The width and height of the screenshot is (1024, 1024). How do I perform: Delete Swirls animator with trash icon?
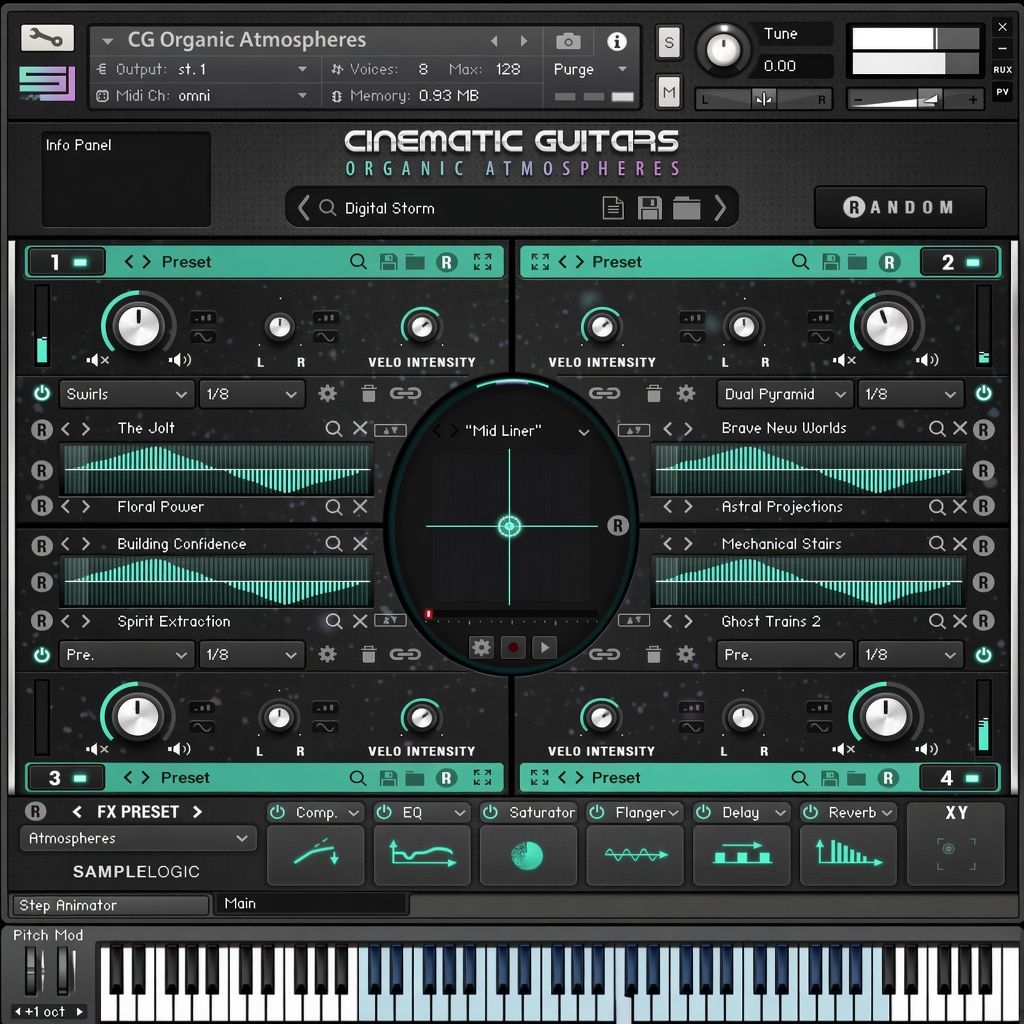point(368,393)
